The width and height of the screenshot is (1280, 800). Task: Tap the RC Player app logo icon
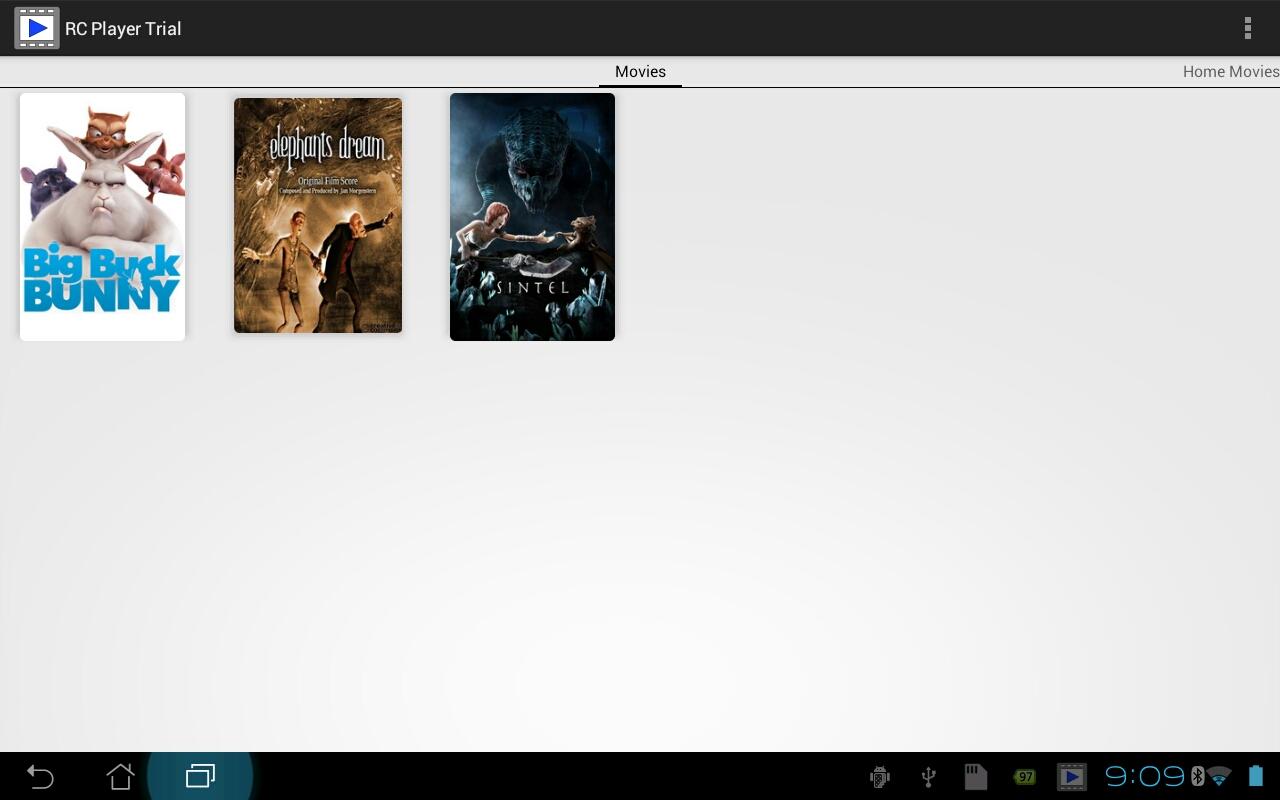[36, 28]
